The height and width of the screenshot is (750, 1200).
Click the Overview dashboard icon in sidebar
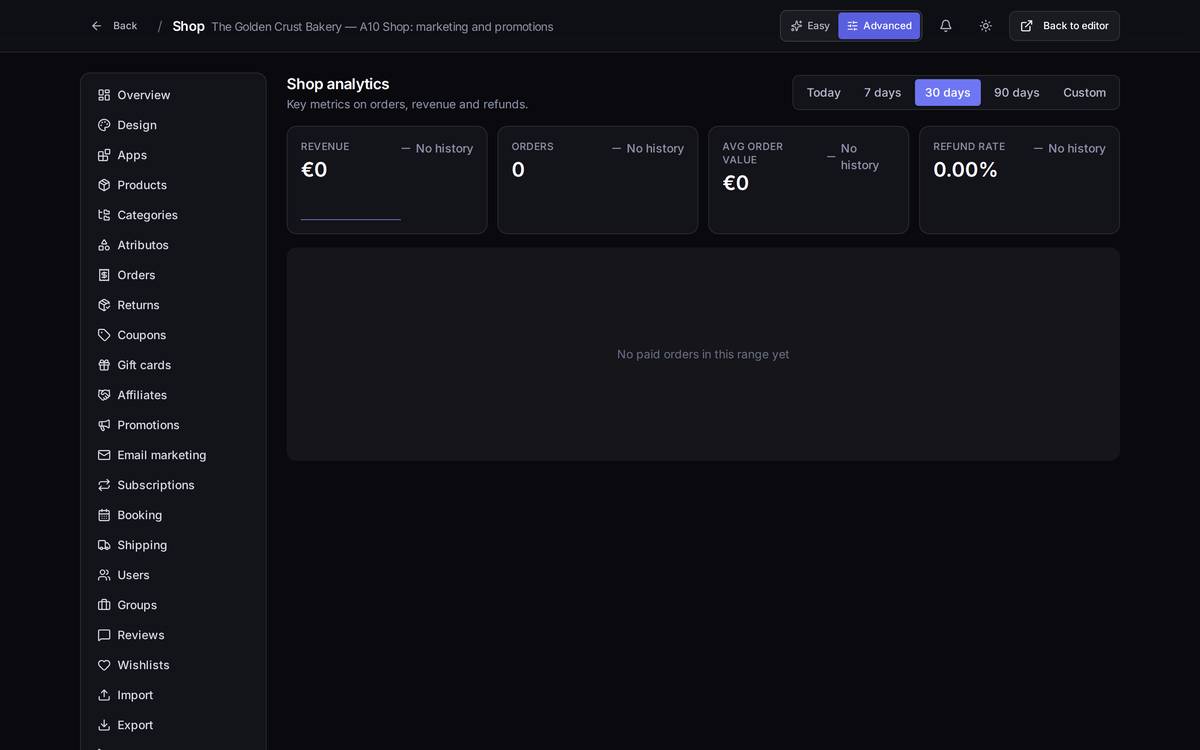(x=104, y=95)
